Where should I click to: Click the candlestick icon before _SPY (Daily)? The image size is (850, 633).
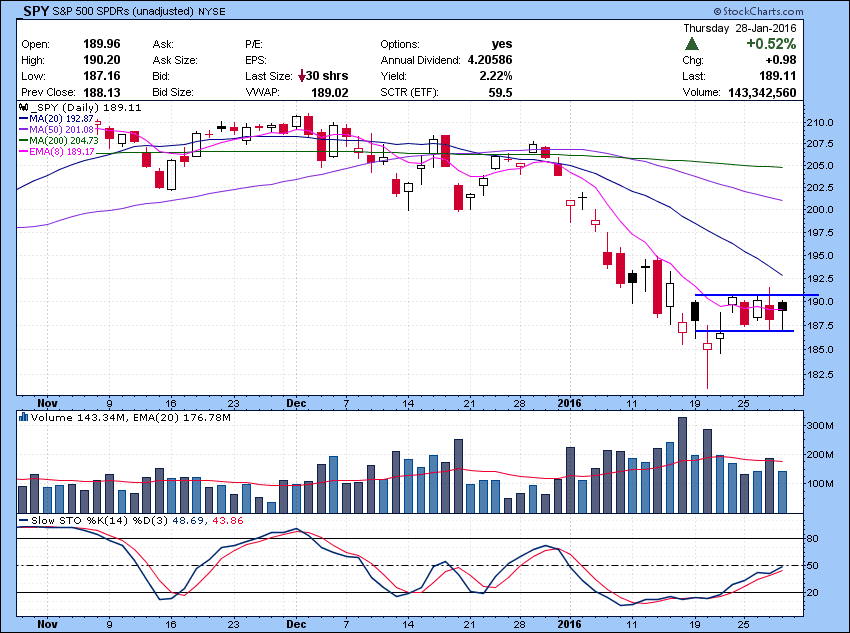click(23, 107)
